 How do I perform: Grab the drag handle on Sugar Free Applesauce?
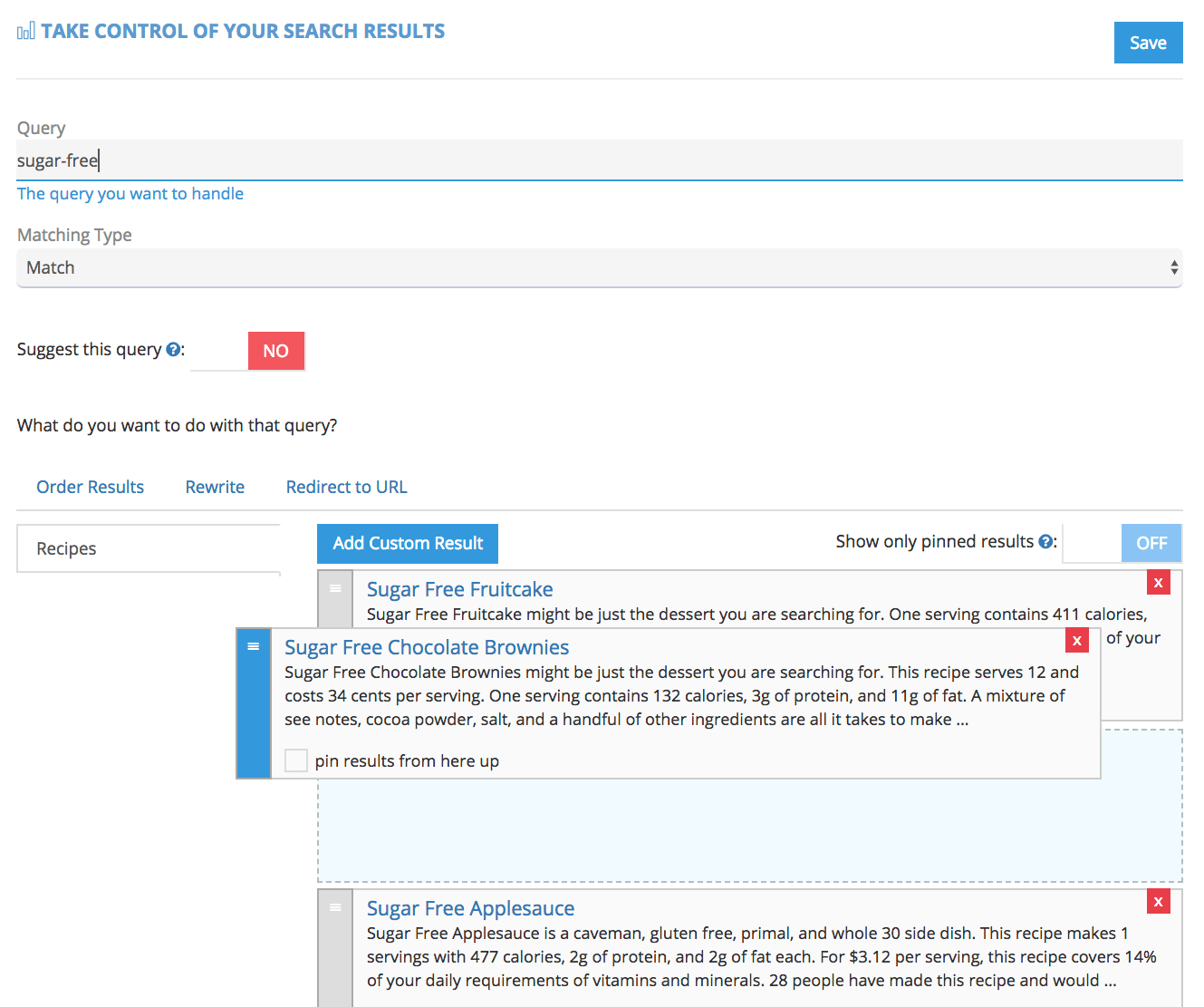coord(335,906)
